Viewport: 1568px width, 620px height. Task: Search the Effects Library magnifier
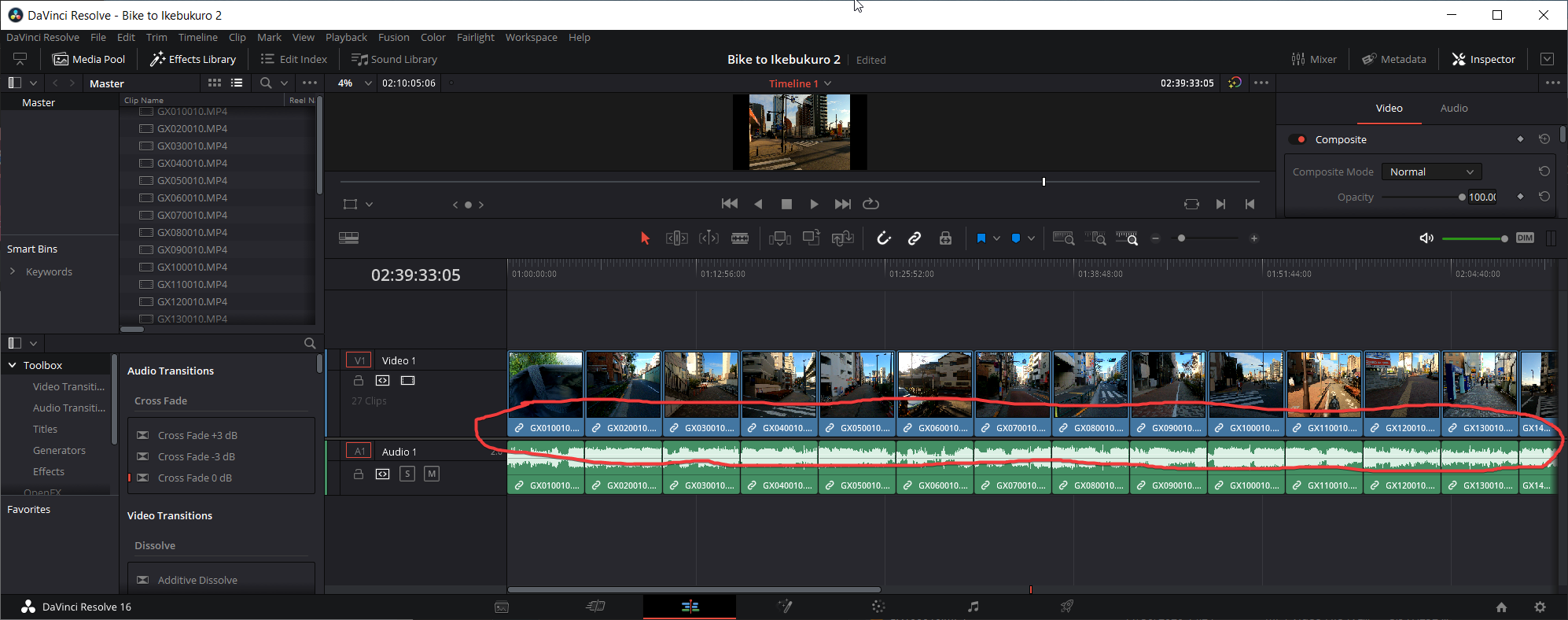[310, 343]
